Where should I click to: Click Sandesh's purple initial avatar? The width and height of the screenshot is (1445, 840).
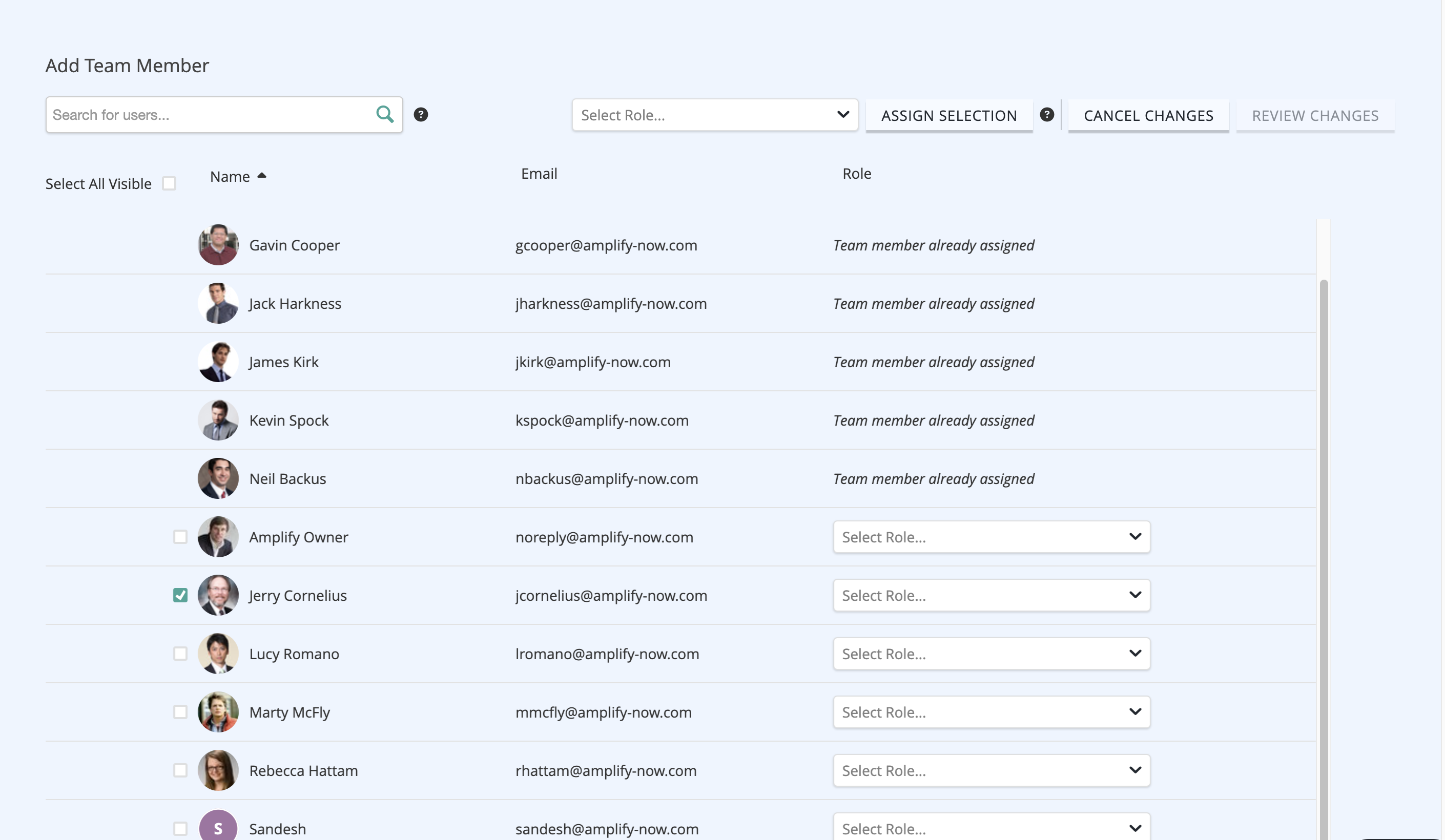tap(218, 826)
